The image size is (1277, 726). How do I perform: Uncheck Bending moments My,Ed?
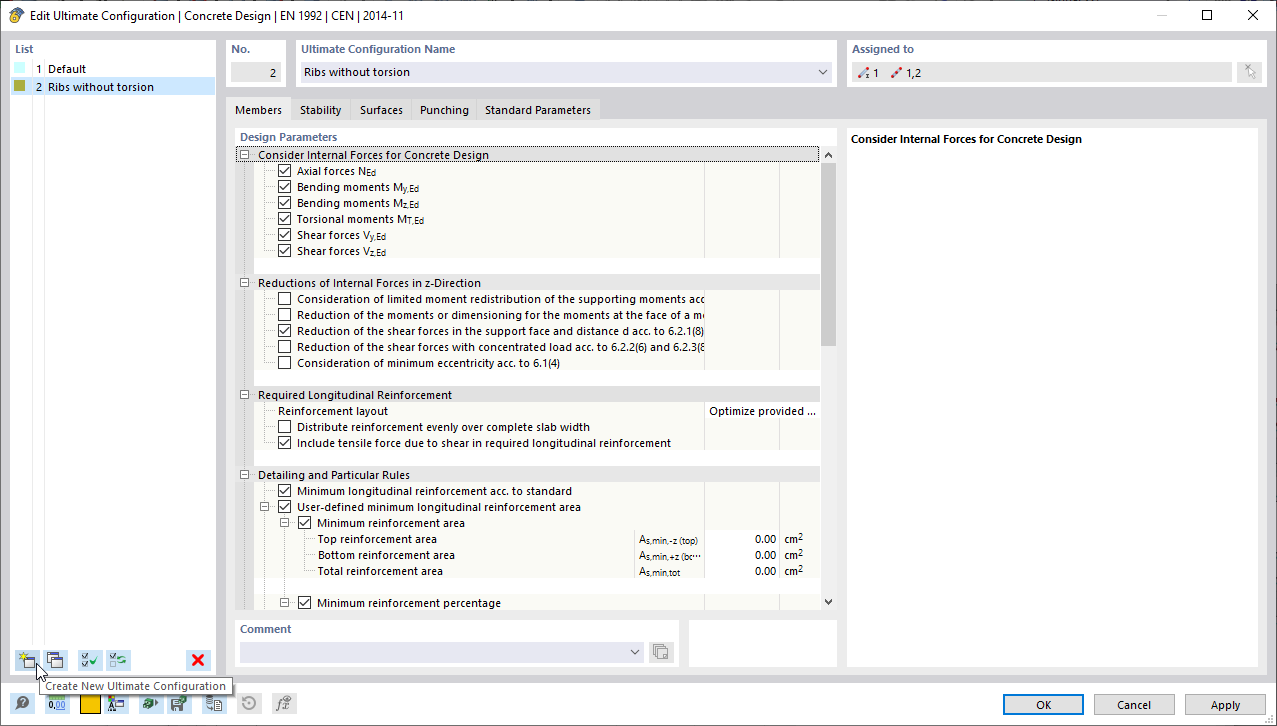(x=285, y=187)
